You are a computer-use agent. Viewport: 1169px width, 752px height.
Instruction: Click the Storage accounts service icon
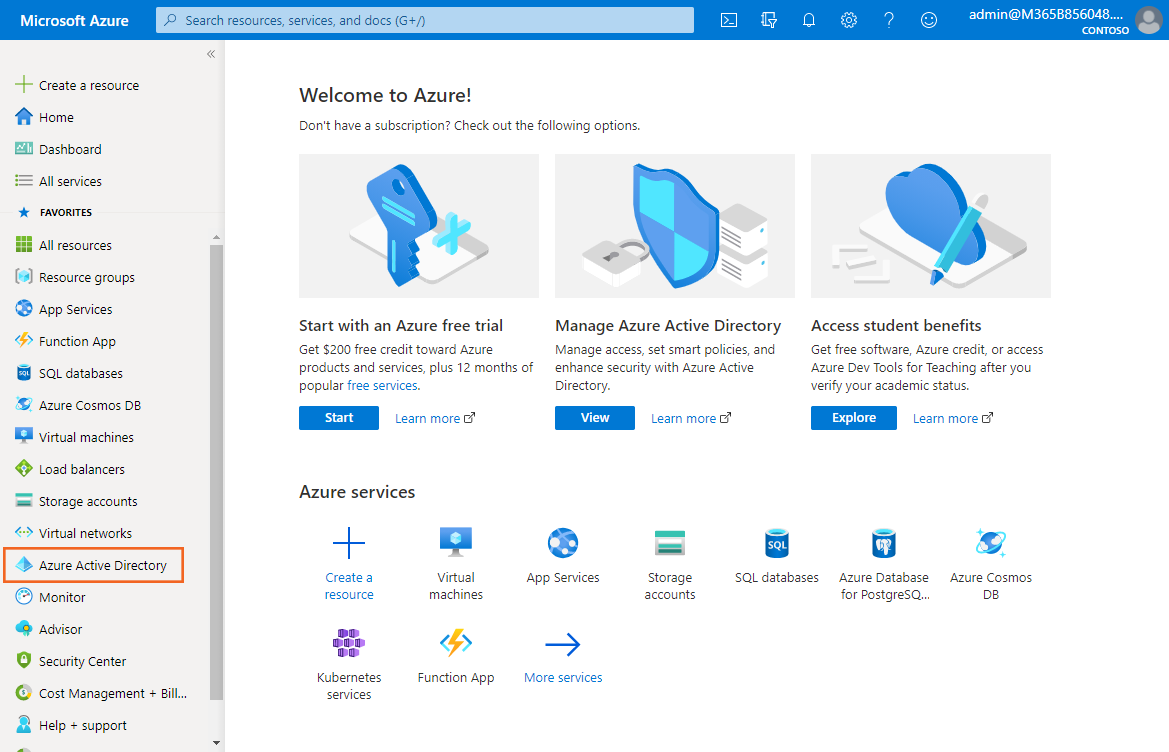(669, 543)
